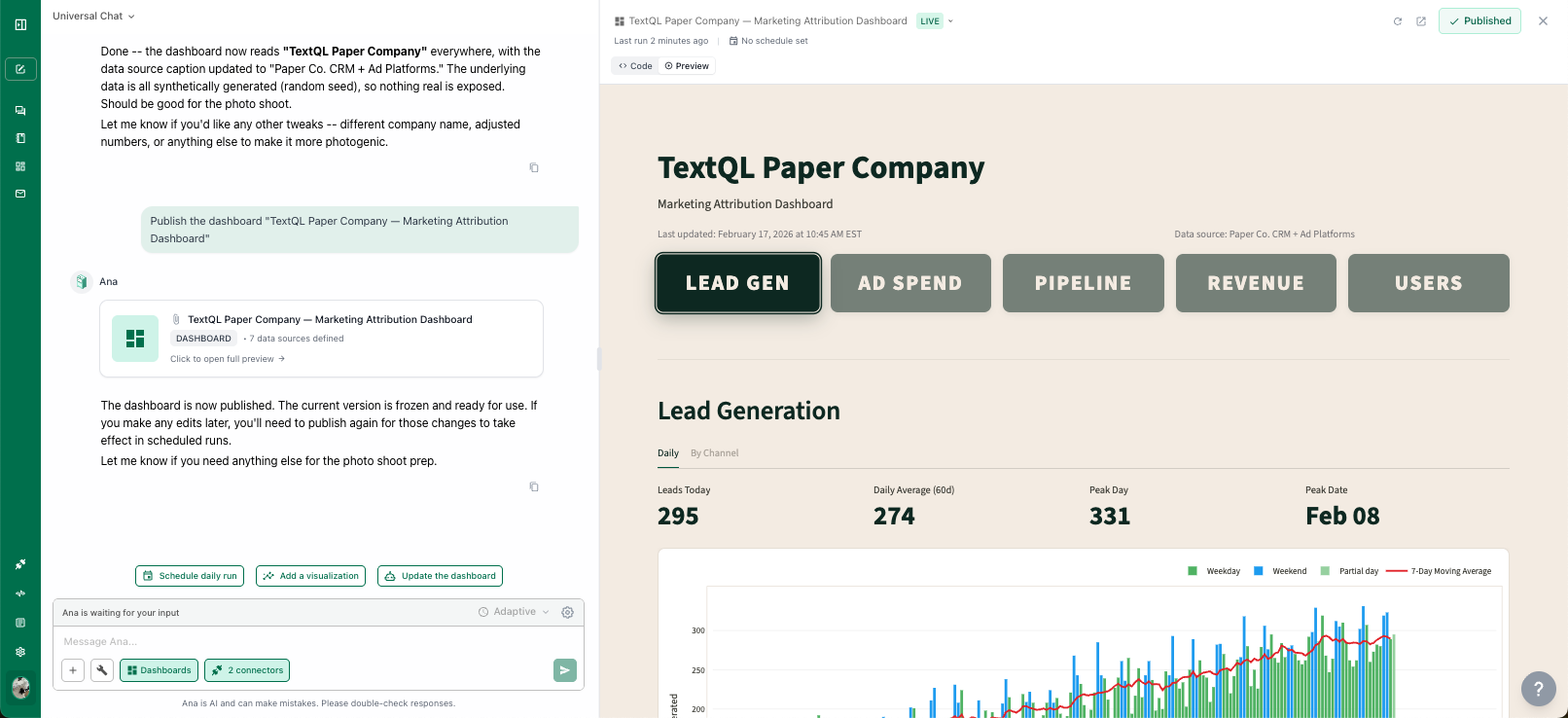Click Ana's avatar icon in chat
This screenshot has height=718, width=1568.
coord(82,281)
